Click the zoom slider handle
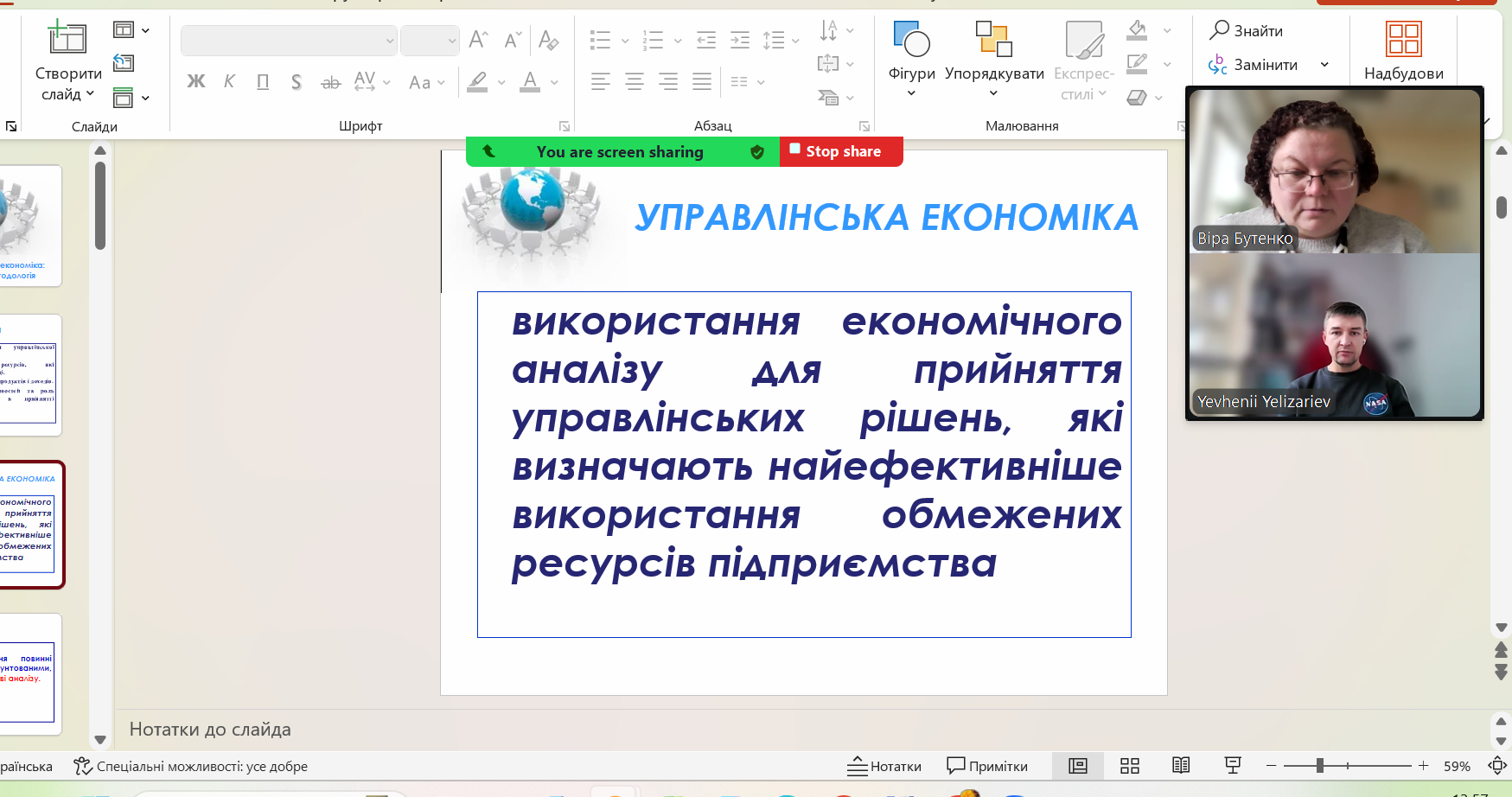This screenshot has width=1512, height=797. 1319,766
